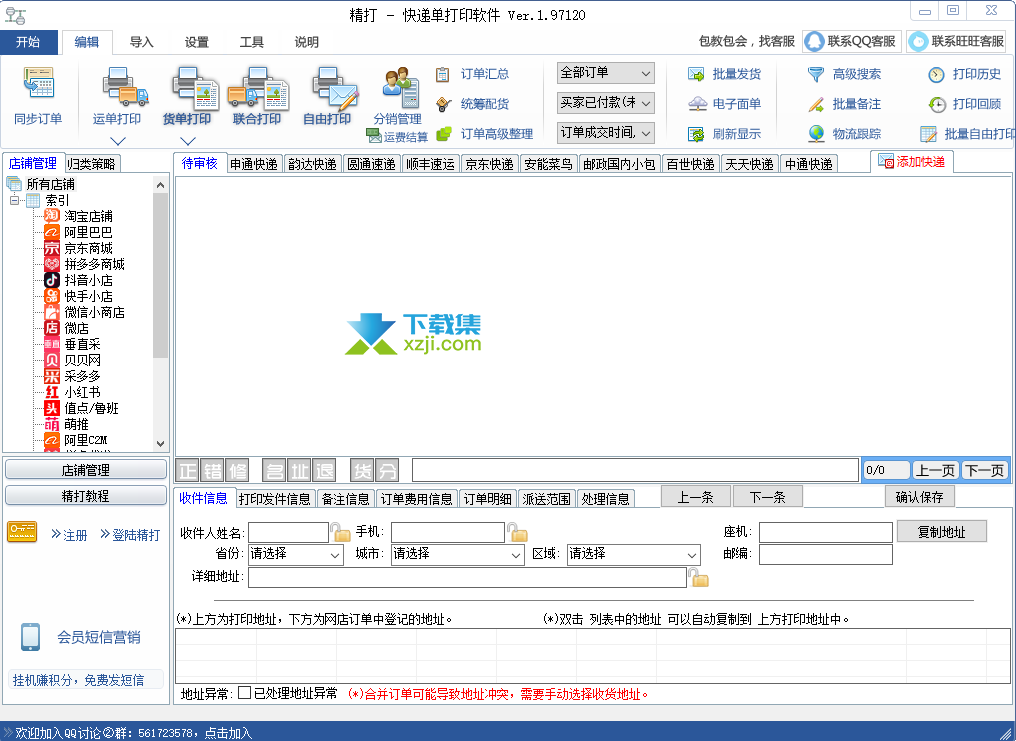1016x741 pixels.
Task: Click the 收件人姓名 input field
Action: pyautogui.click(x=288, y=532)
